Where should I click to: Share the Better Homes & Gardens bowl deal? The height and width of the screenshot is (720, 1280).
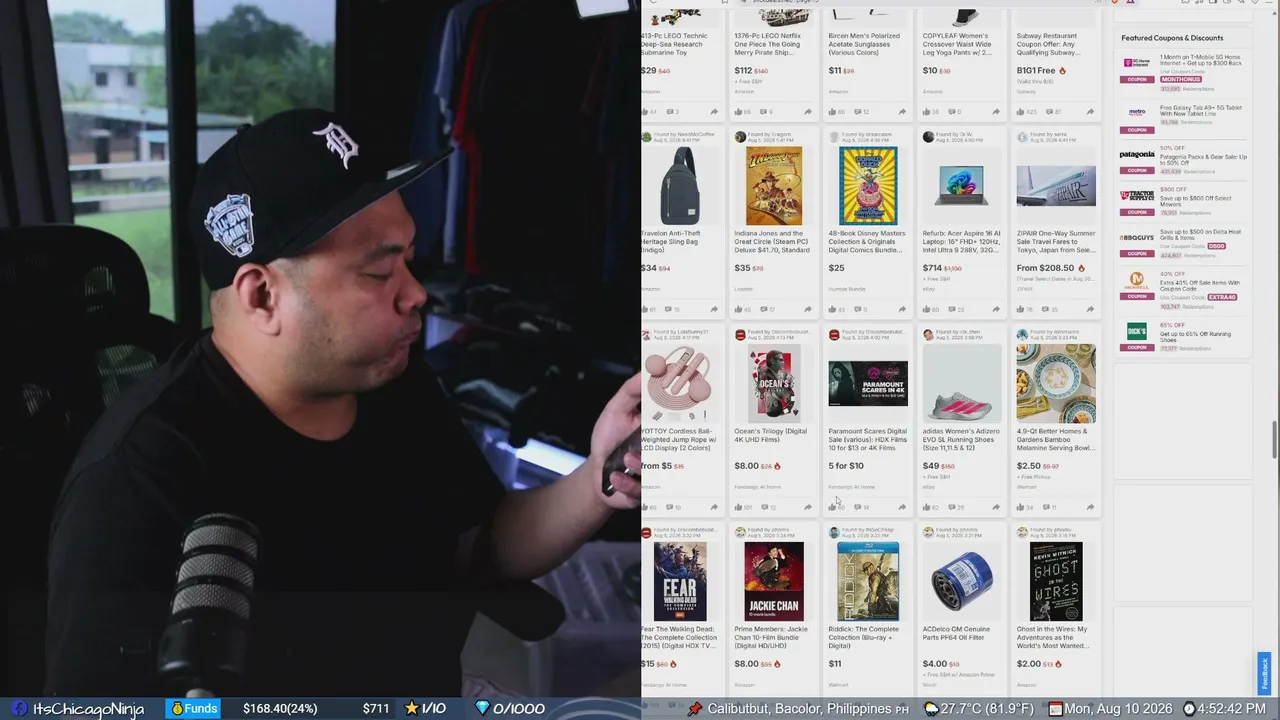coord(1090,507)
